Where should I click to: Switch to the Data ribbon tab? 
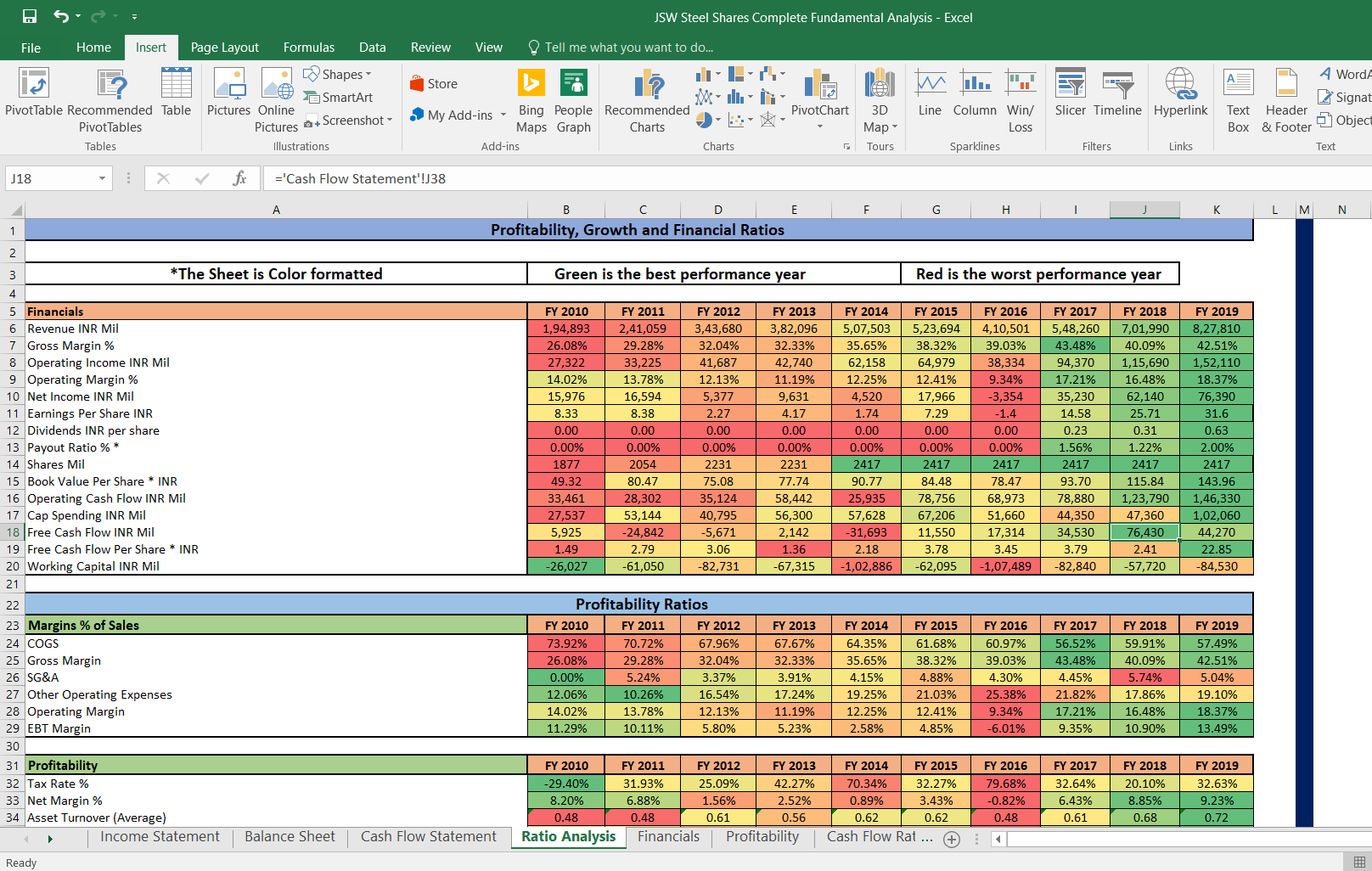[x=372, y=48]
